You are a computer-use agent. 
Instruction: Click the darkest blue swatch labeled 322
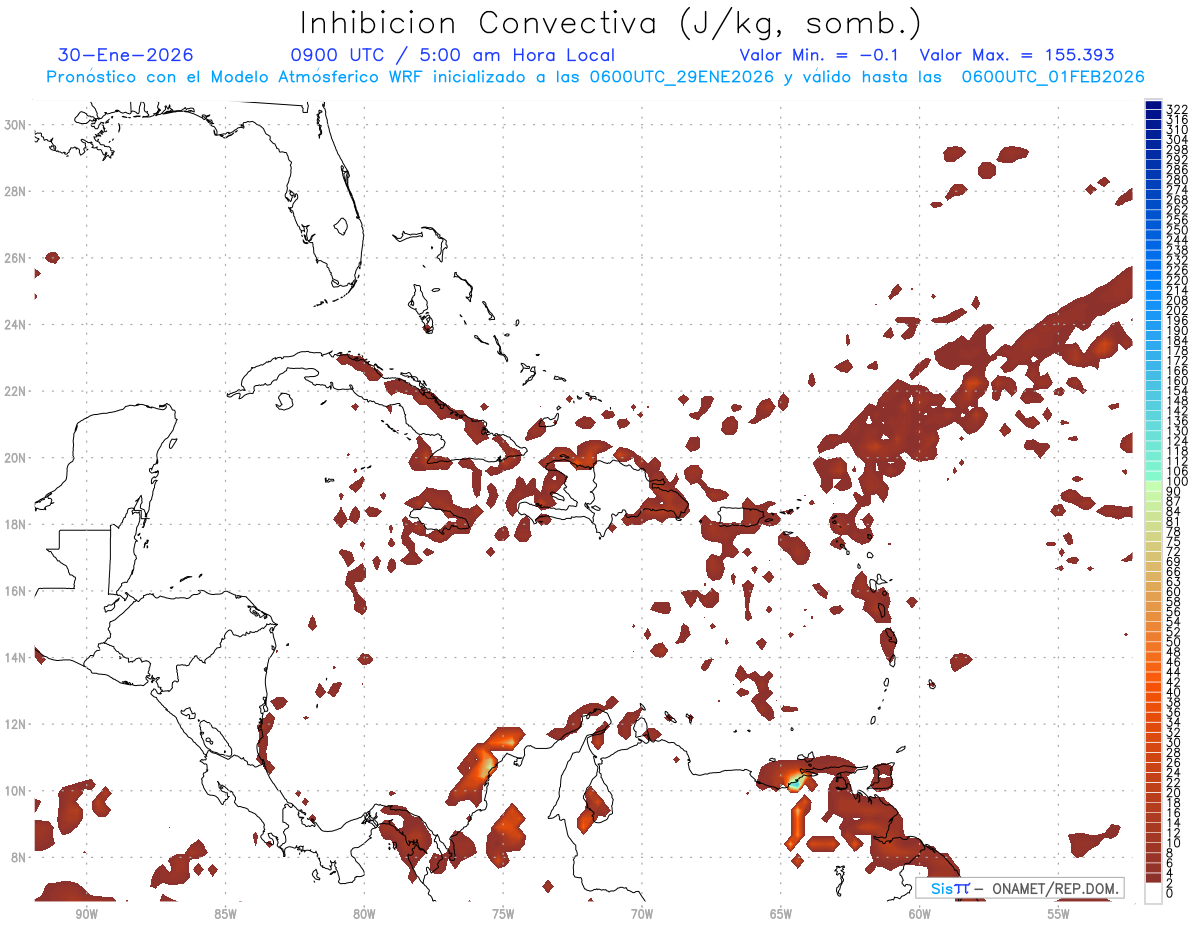pos(1153,105)
